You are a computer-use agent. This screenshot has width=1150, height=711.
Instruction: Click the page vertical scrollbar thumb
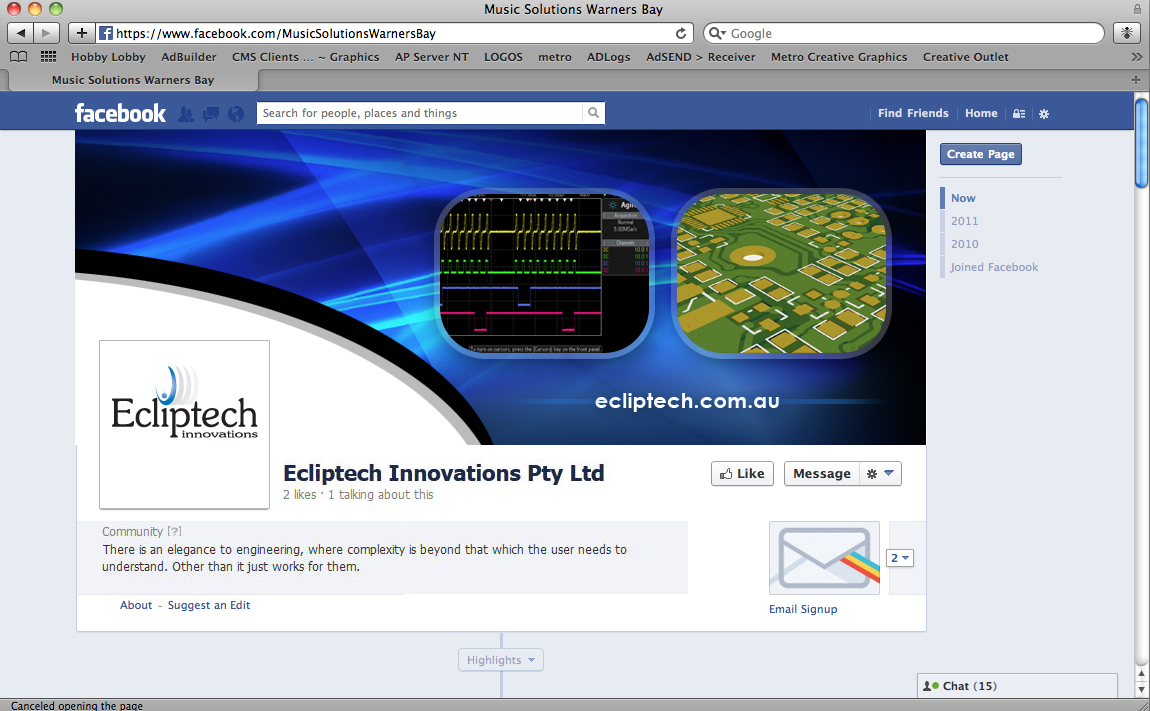pos(1141,143)
